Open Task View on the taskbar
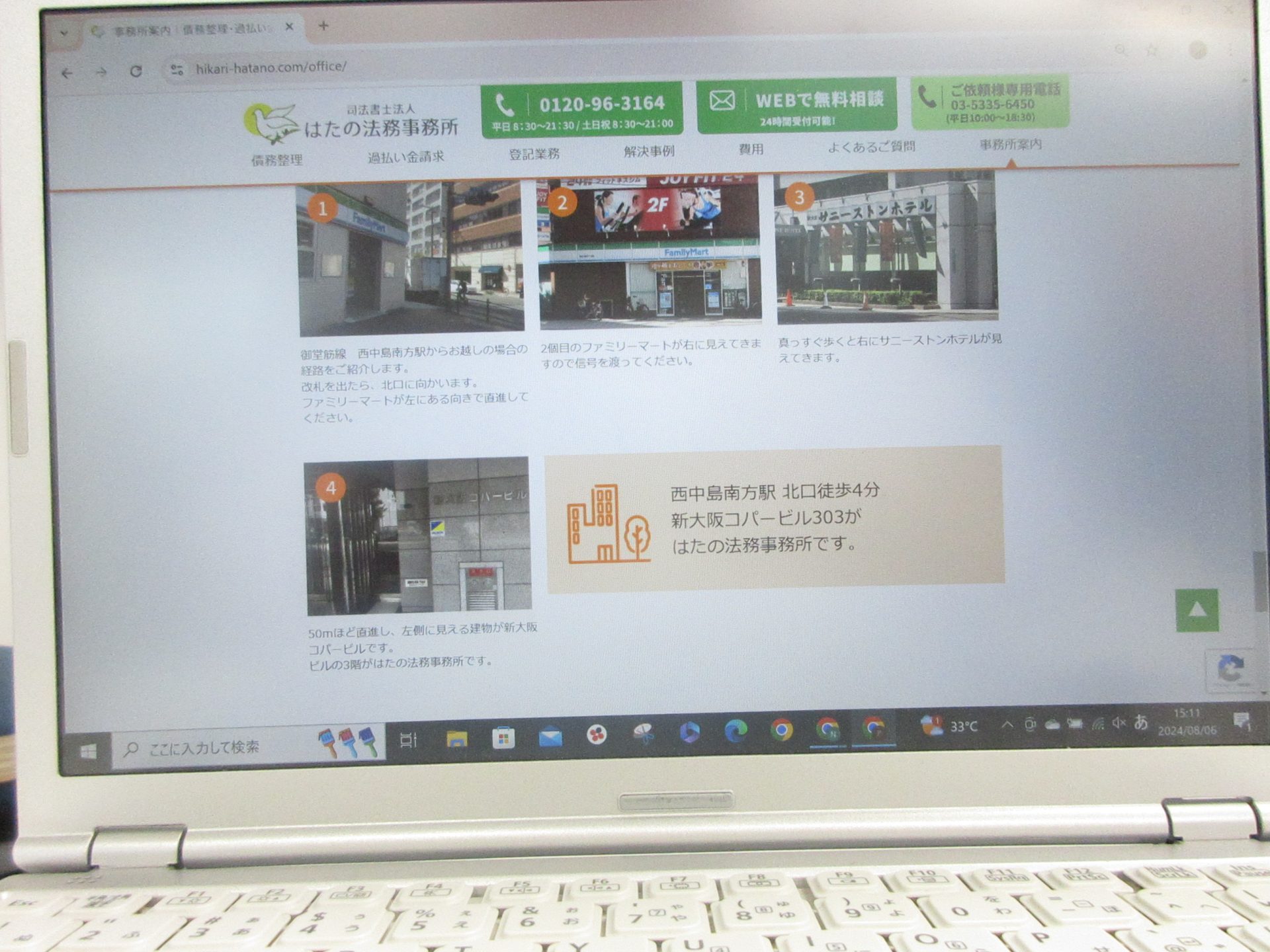1270x952 pixels. click(x=408, y=740)
